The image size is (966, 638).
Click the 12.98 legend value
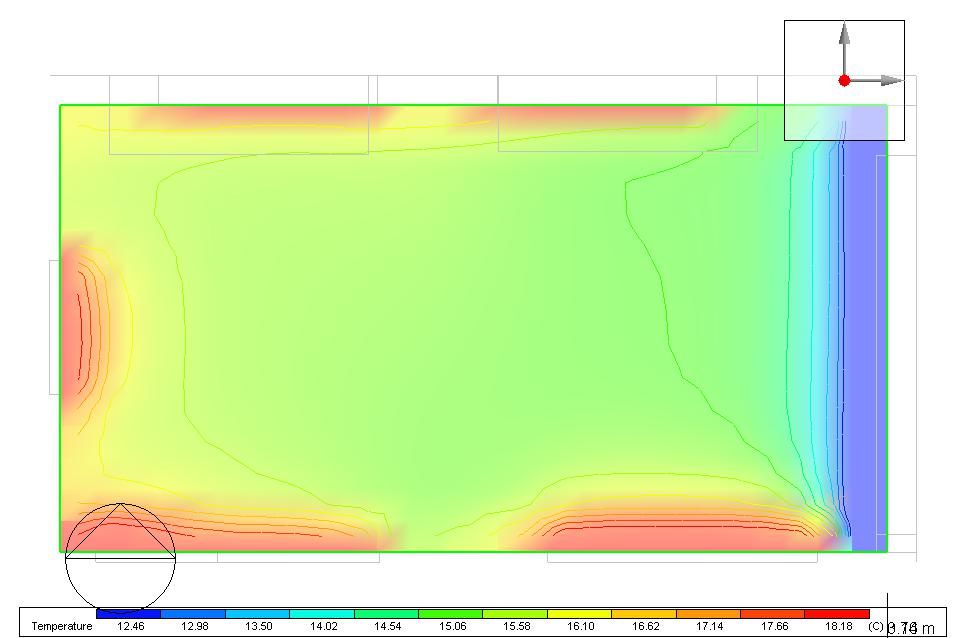[195, 626]
